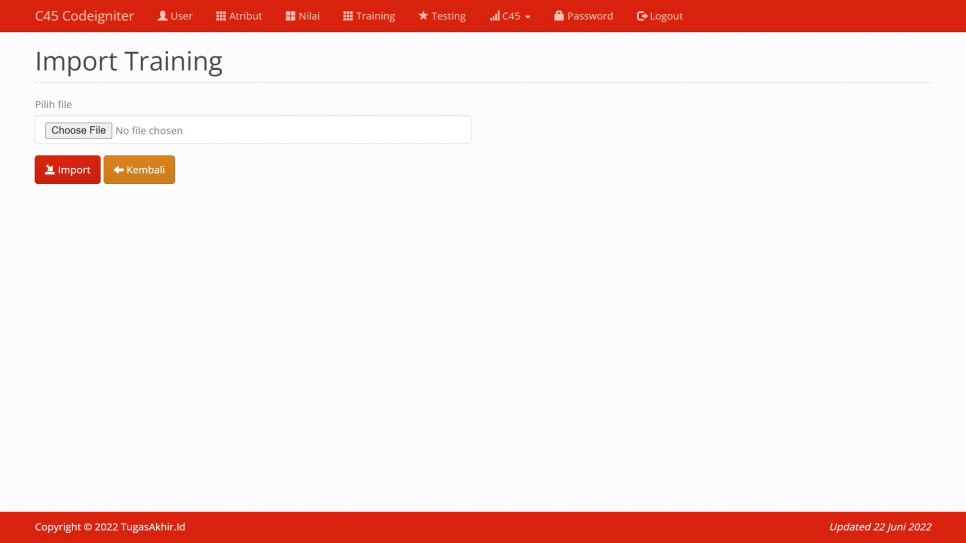
Task: Click the import icon inside the red button
Action: [49, 170]
